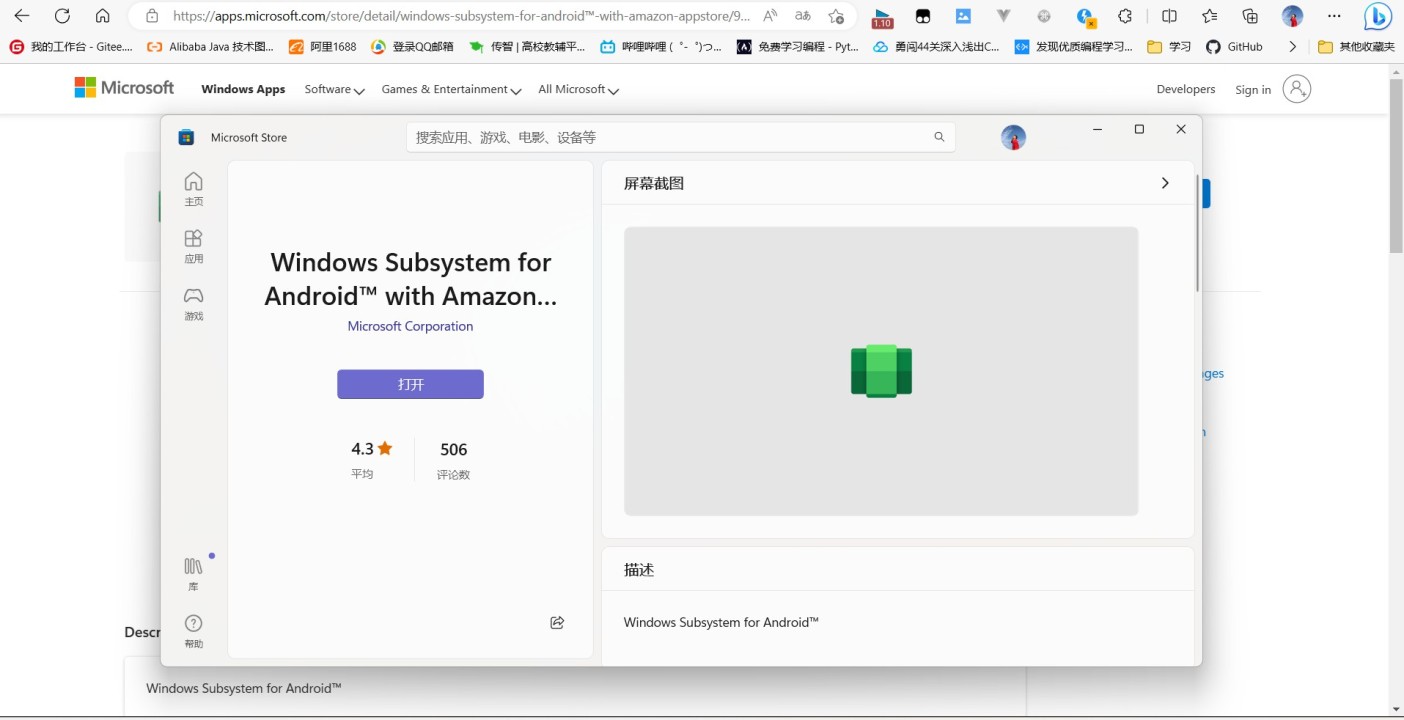Open Apps (应用) in Microsoft Store sidebar
Image resolution: width=1404 pixels, height=720 pixels.
[x=194, y=246]
